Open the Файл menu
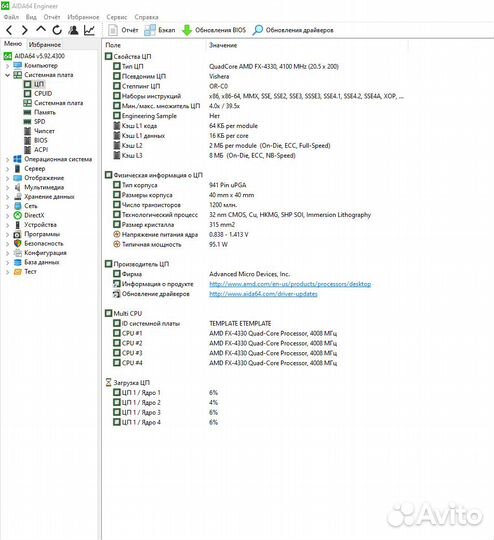This screenshot has height=540, width=494. click(11, 17)
